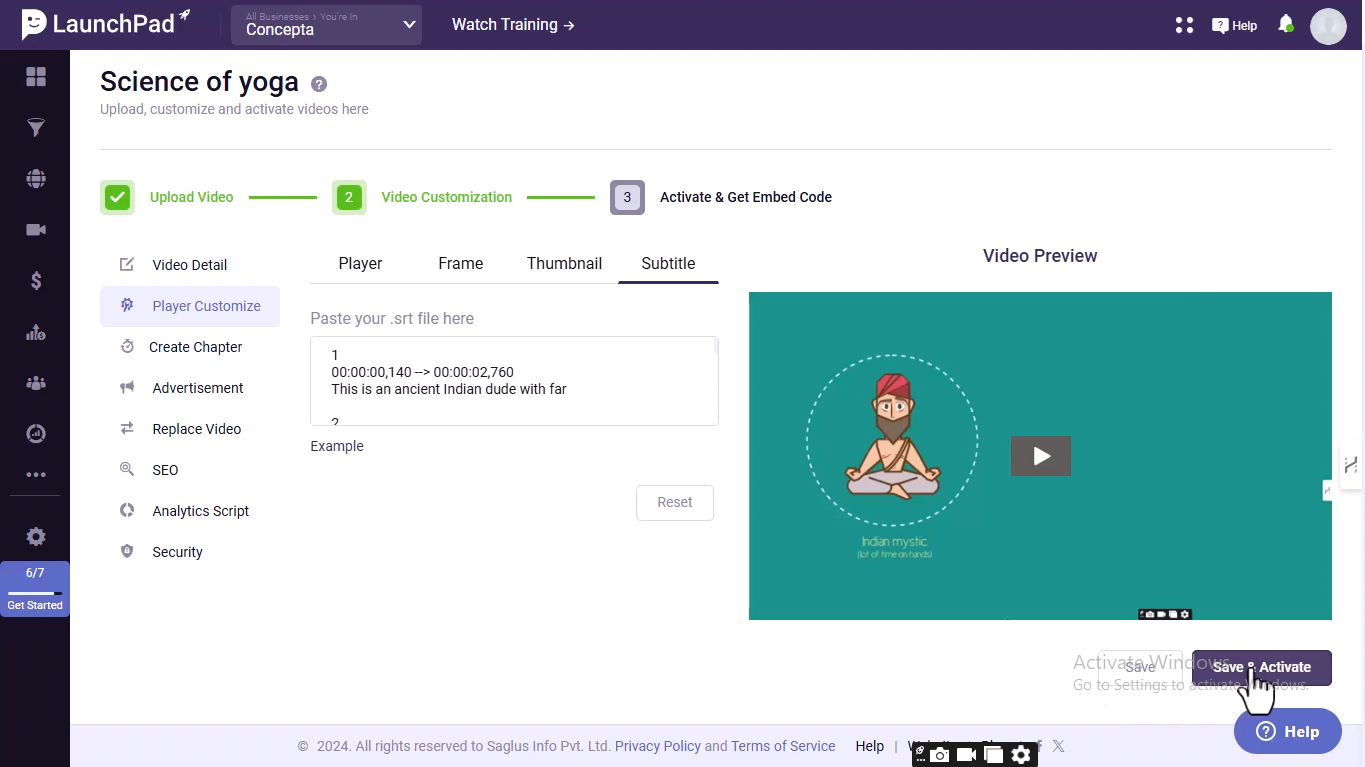This screenshot has height=767, width=1365.
Task: Open the bar chart icon in sidebar
Action: 36,332
